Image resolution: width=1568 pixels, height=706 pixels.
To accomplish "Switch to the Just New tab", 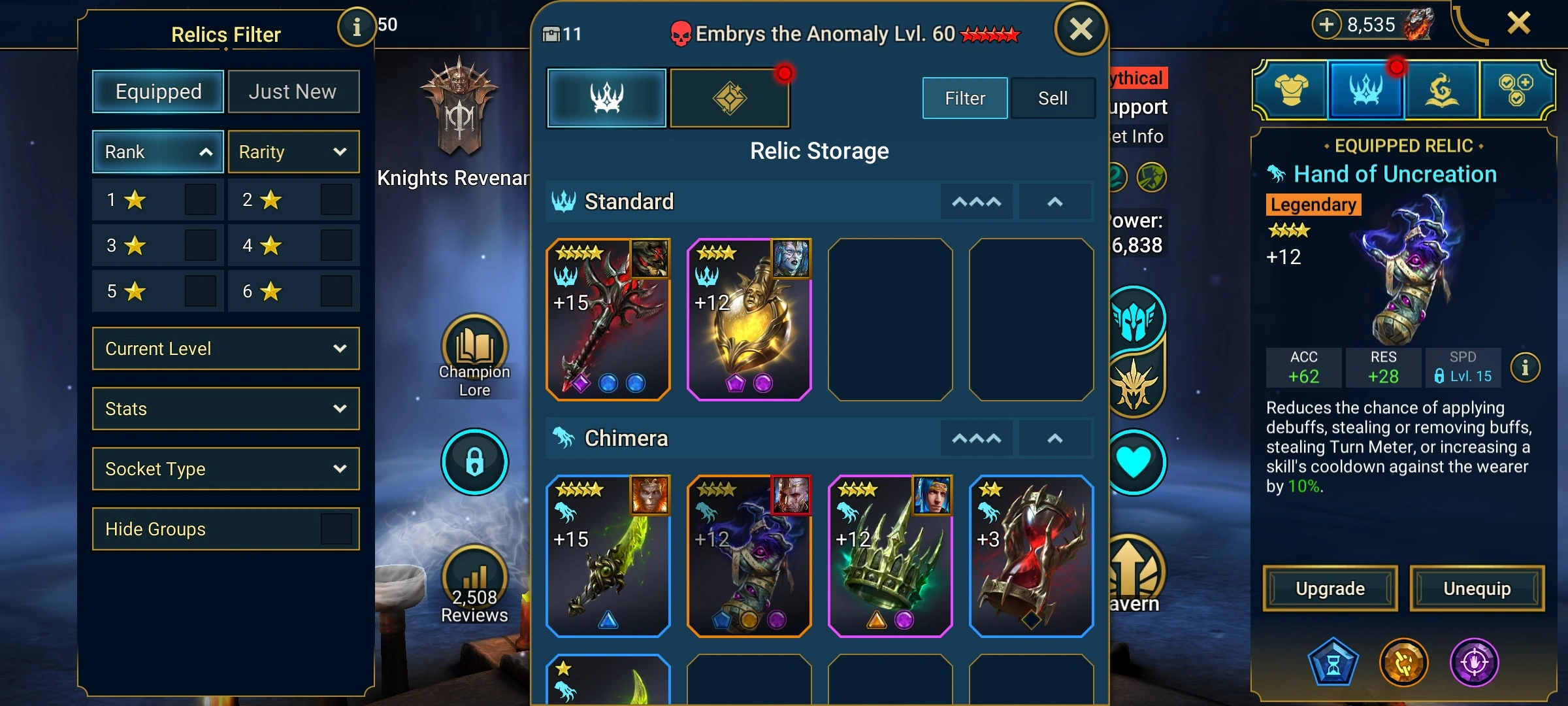I will (x=293, y=92).
